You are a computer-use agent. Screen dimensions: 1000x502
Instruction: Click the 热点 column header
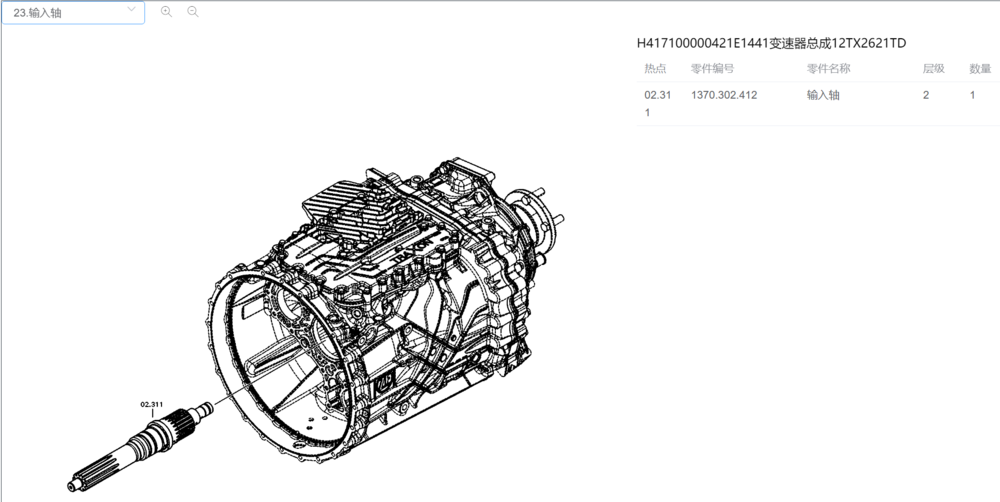pos(656,69)
